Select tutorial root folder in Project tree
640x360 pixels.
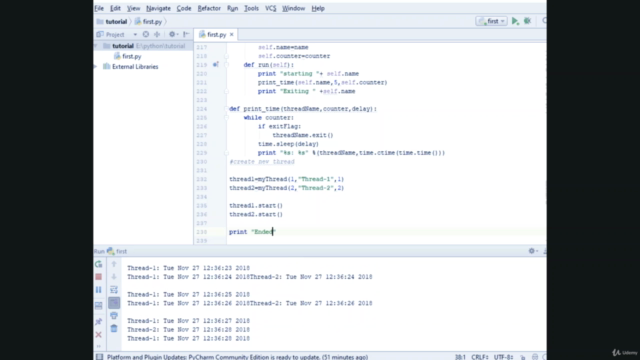coord(123,46)
